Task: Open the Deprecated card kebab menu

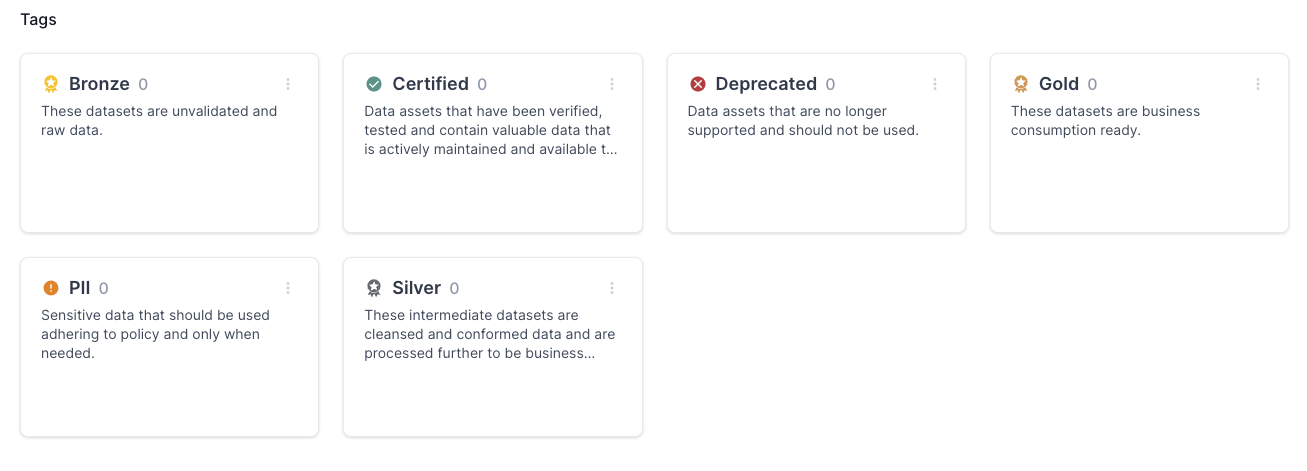Action: pyautogui.click(x=935, y=84)
